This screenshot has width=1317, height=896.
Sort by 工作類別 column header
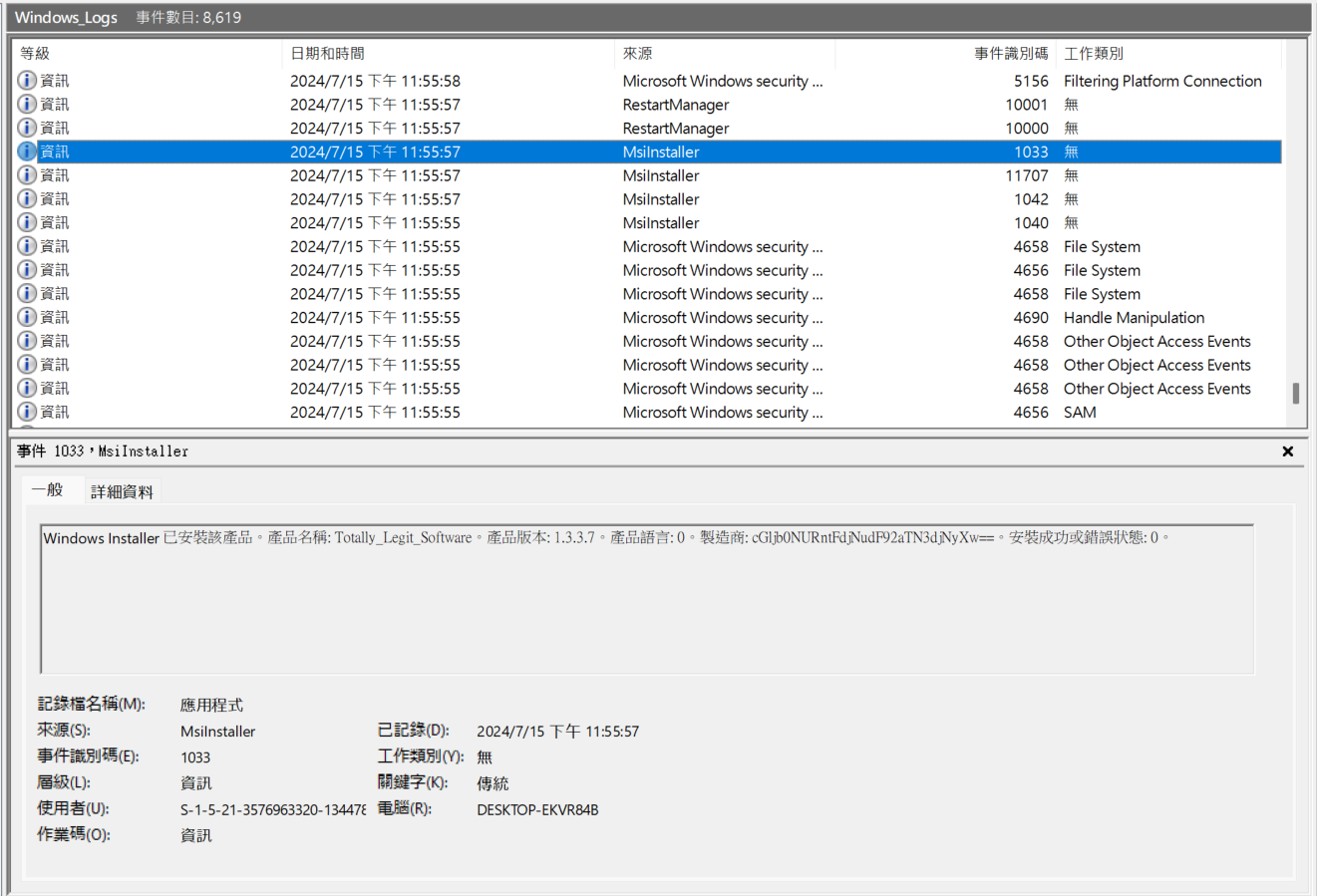click(1169, 54)
